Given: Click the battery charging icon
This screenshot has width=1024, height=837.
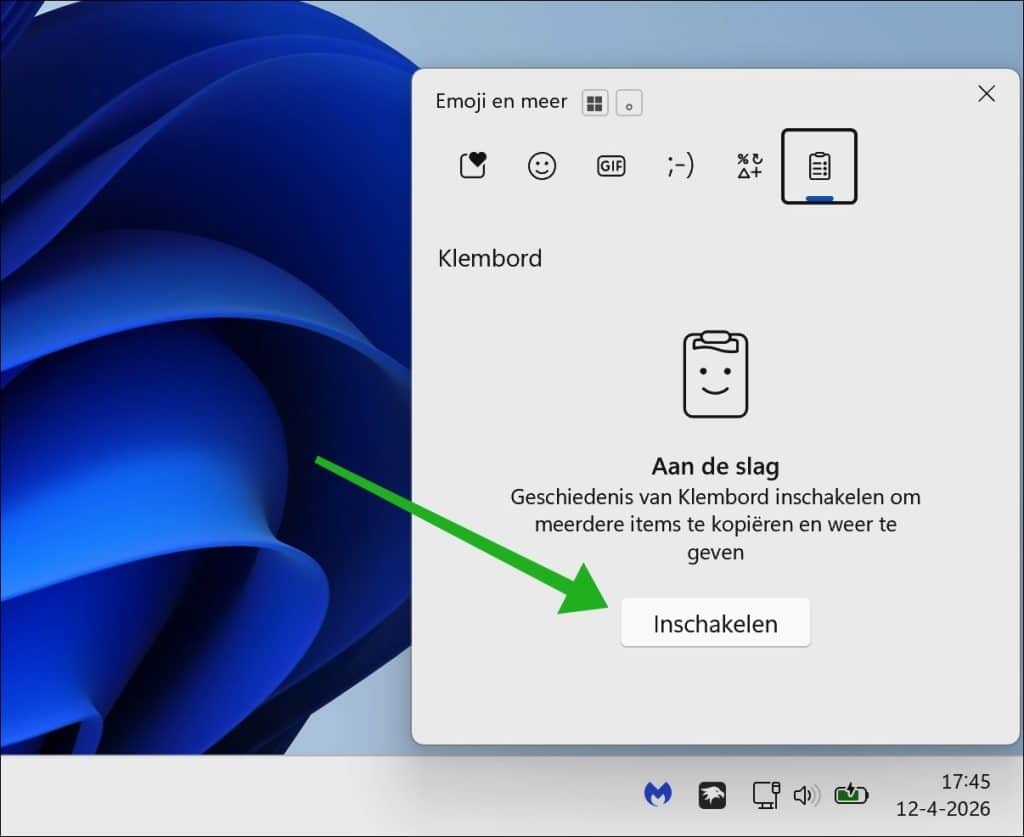Looking at the screenshot, I should pyautogui.click(x=852, y=795).
